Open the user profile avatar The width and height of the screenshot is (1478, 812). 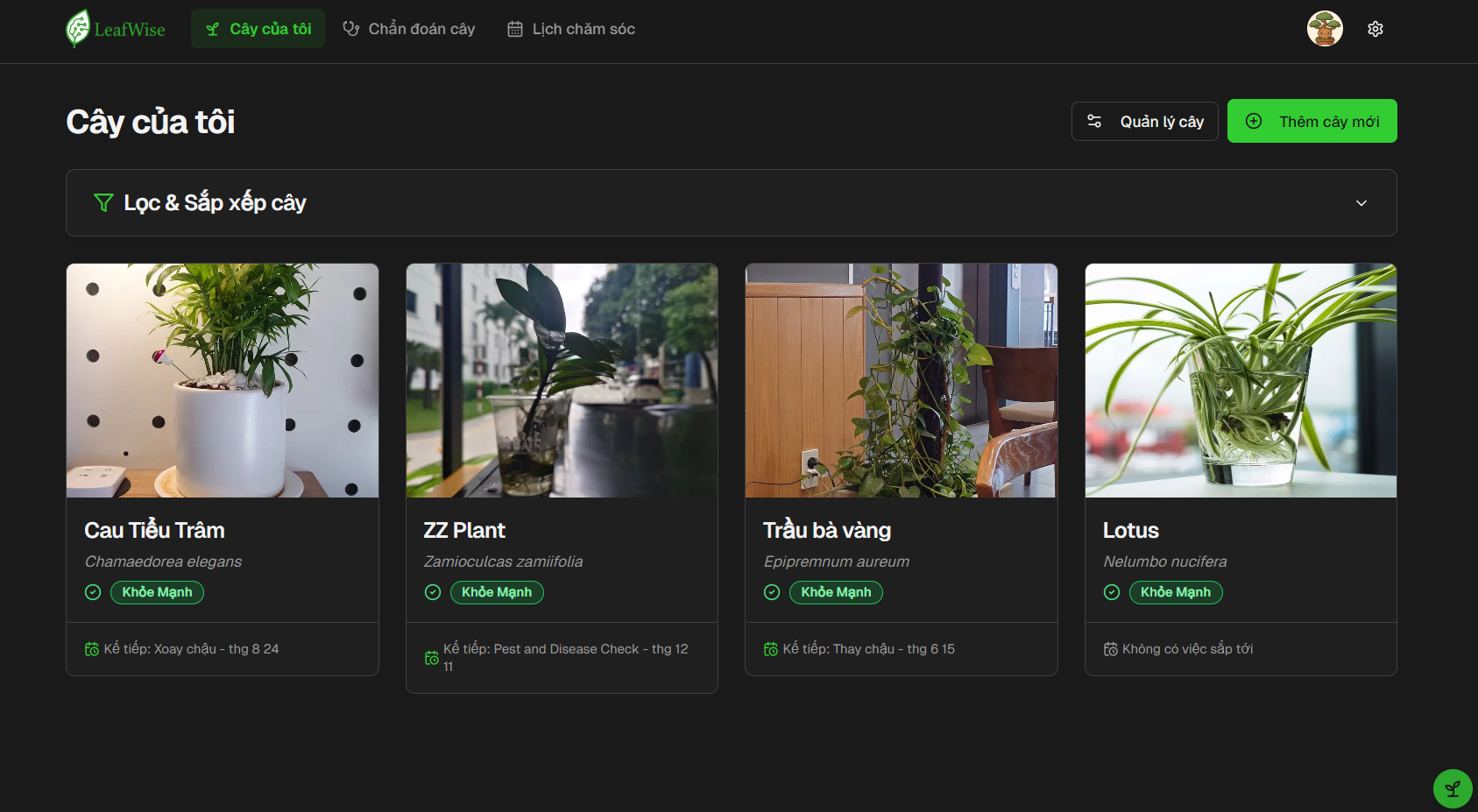[x=1324, y=29]
